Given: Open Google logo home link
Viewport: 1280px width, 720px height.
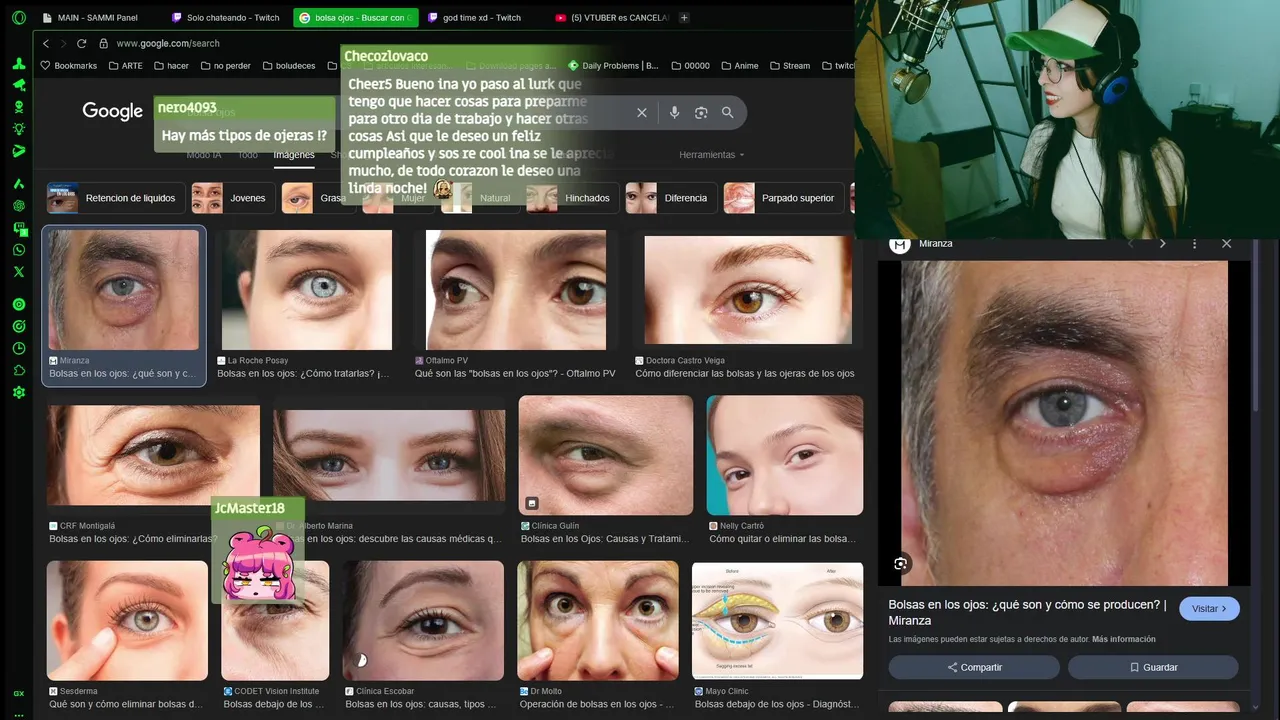Looking at the screenshot, I should 113,112.
